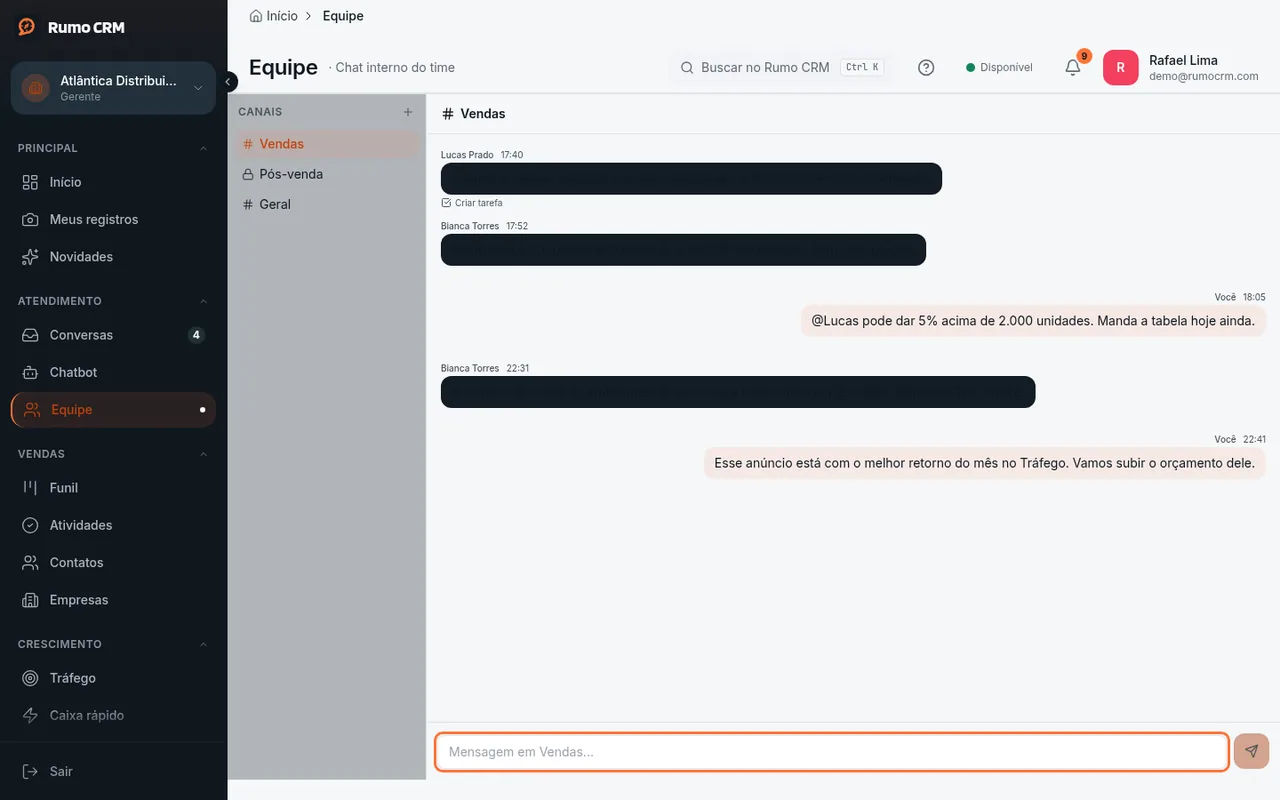
Task: Open the help question mark icon
Action: click(926, 68)
